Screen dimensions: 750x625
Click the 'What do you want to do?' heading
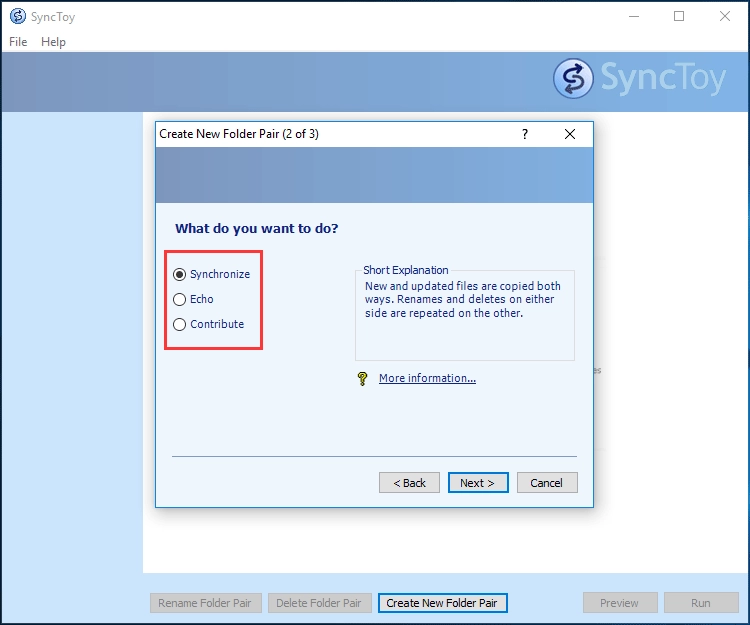[256, 229]
